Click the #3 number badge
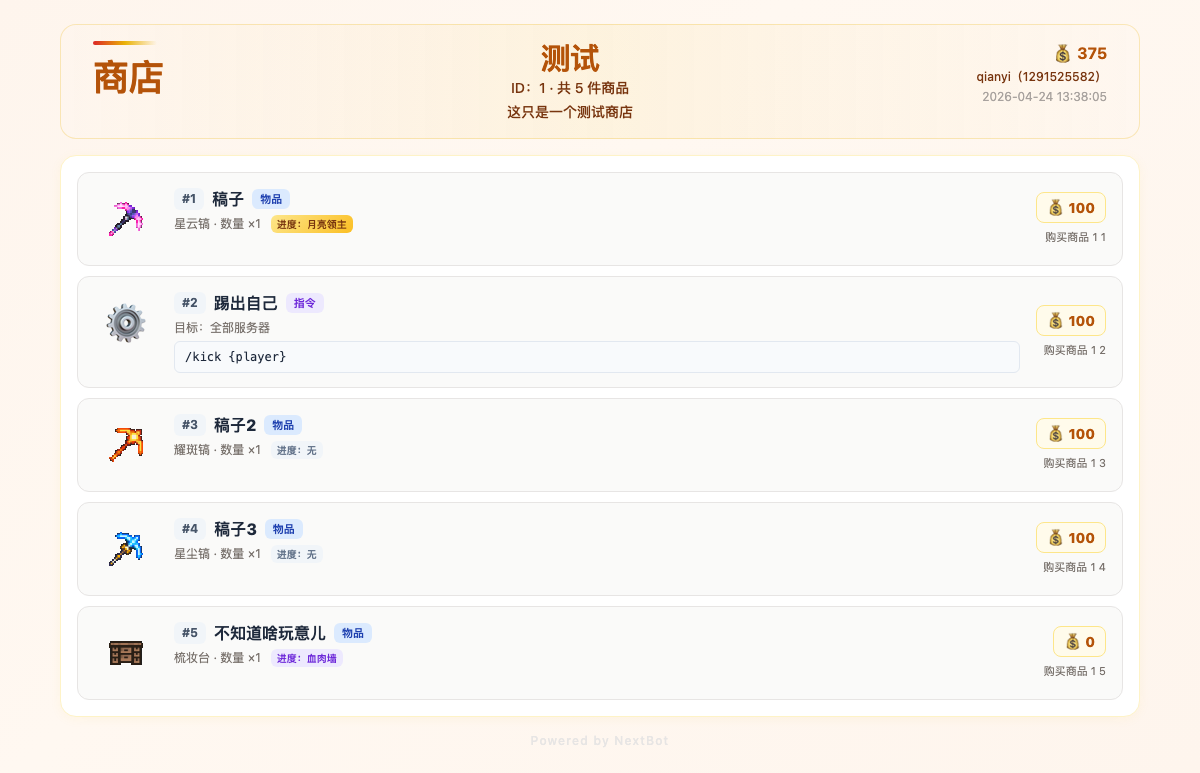The image size is (1200, 773). (x=190, y=425)
